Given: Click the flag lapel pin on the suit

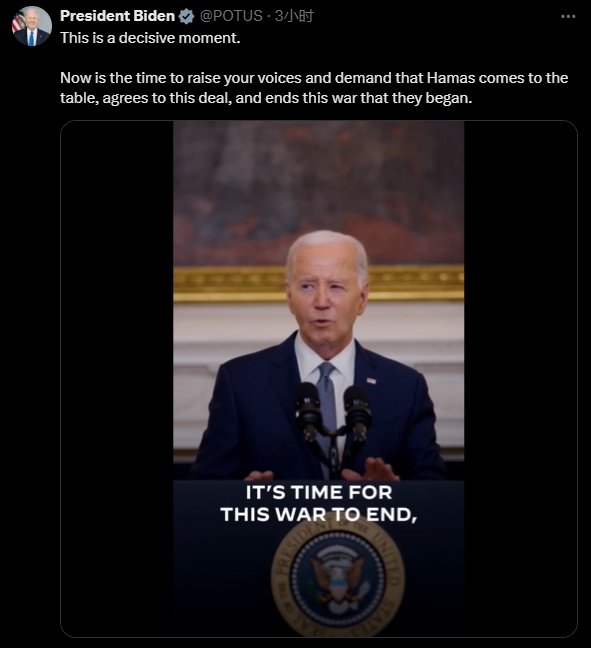Looking at the screenshot, I should [x=371, y=380].
